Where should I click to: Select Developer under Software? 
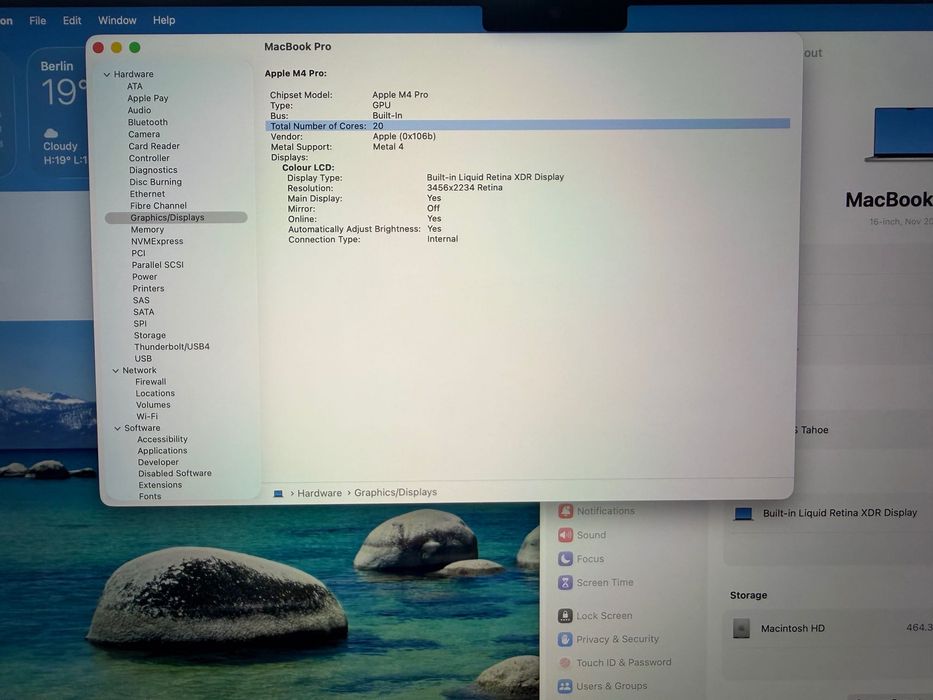click(x=158, y=462)
